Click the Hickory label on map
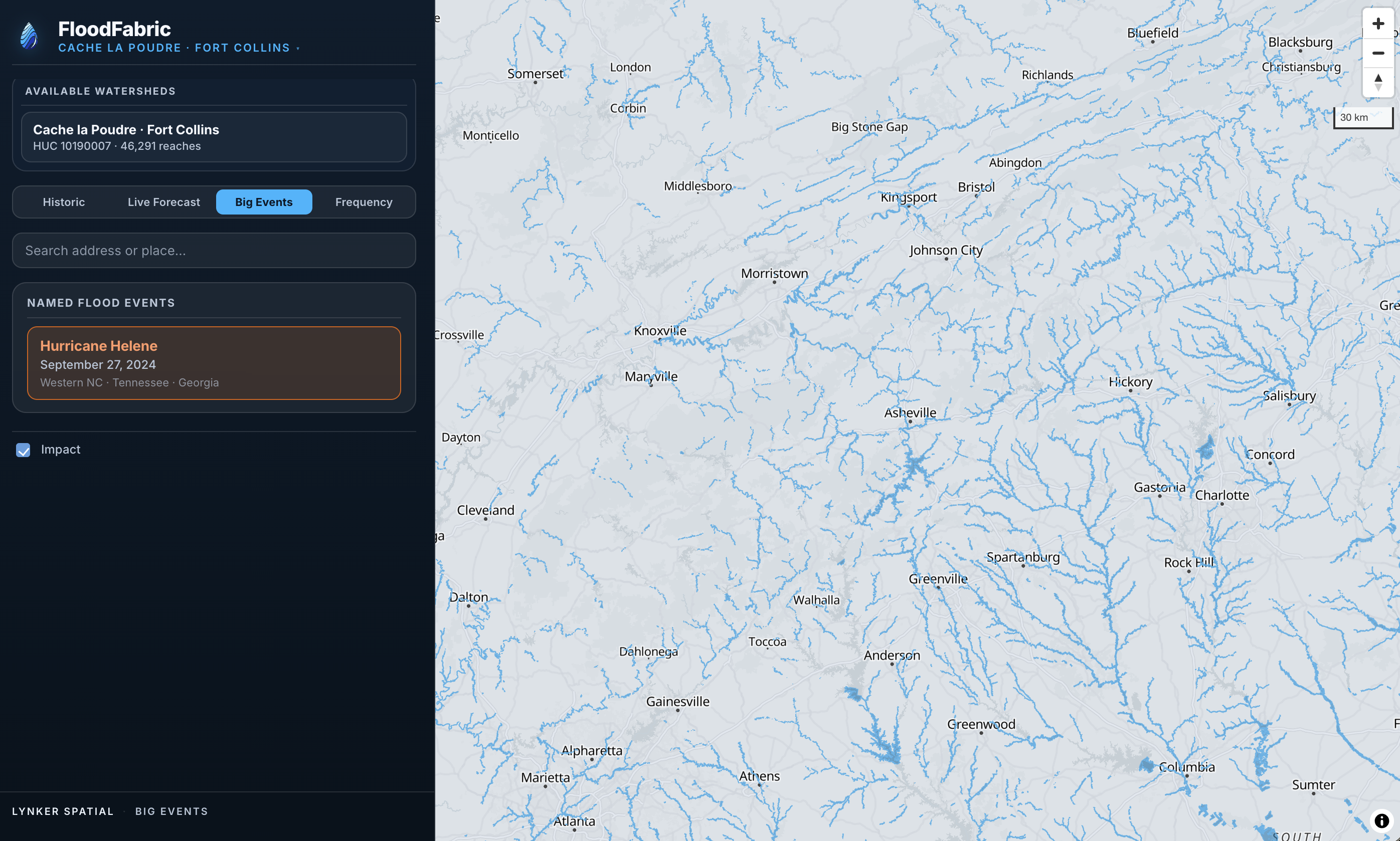The height and width of the screenshot is (841, 1400). (1130, 381)
